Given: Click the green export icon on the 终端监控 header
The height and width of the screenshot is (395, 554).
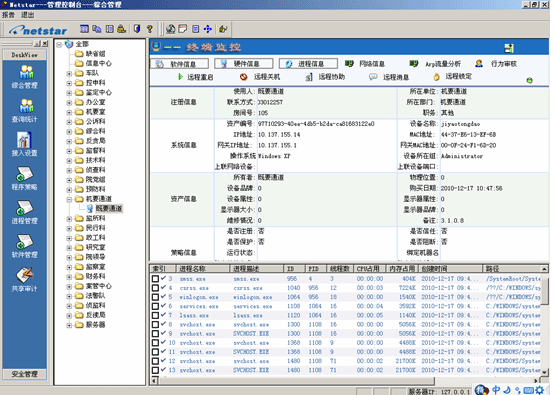Looking at the screenshot, I should (509, 48).
